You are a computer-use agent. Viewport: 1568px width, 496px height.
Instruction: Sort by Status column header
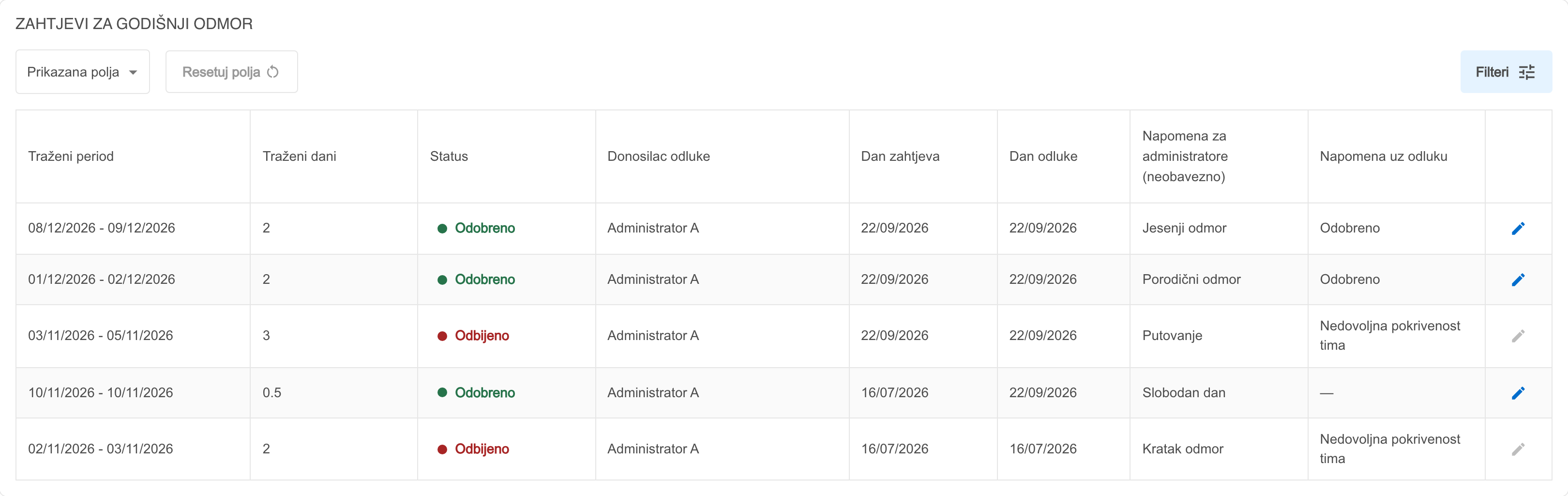[449, 156]
